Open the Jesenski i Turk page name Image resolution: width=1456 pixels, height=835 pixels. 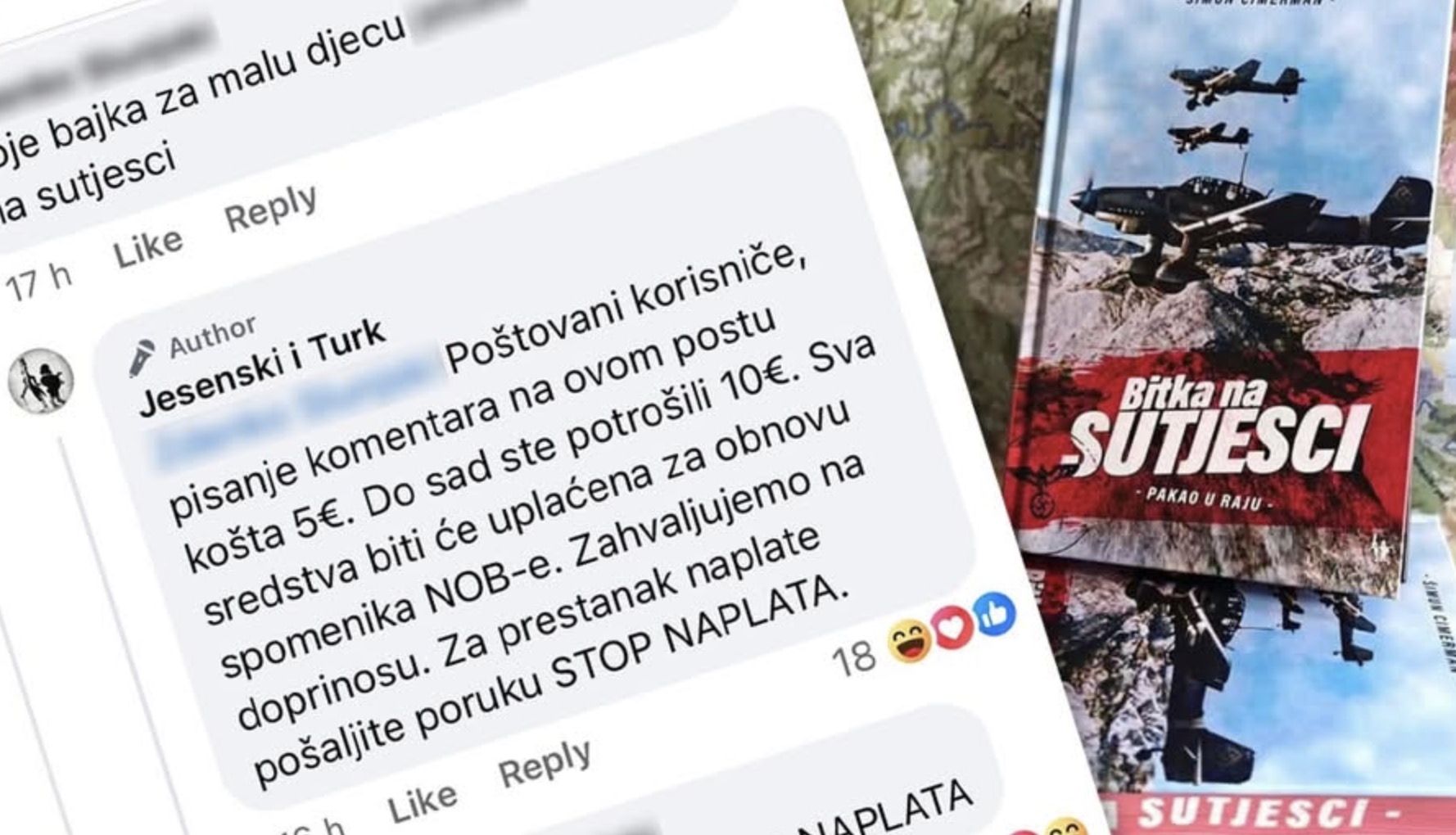(262, 368)
